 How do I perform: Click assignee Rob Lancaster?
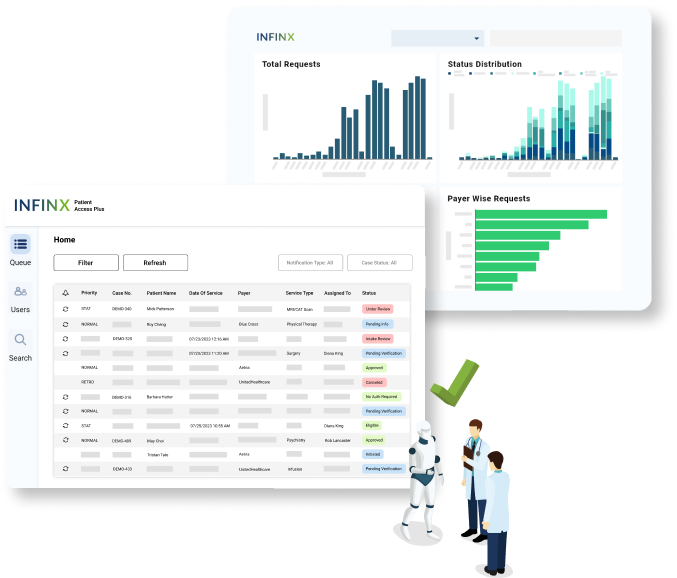click(x=338, y=441)
